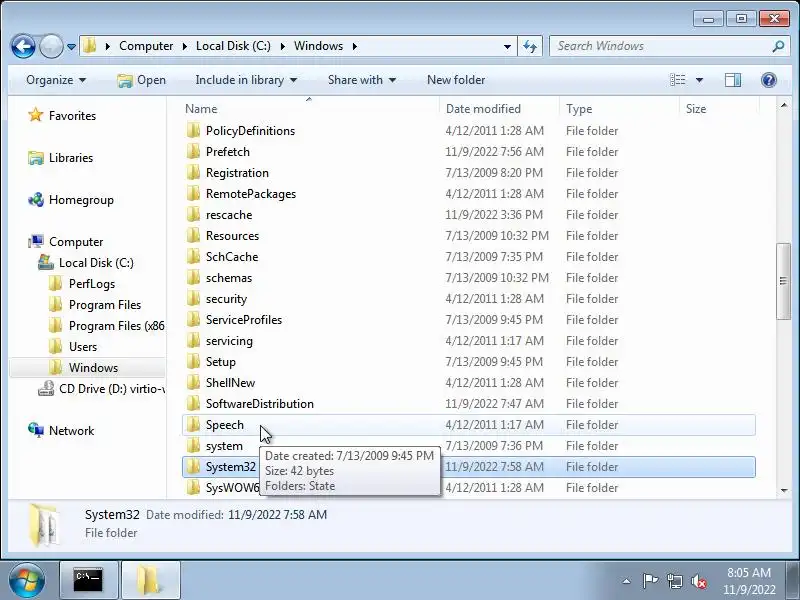Select the servicing folder row
Image resolution: width=800 pixels, height=600 pixels.
469,341
